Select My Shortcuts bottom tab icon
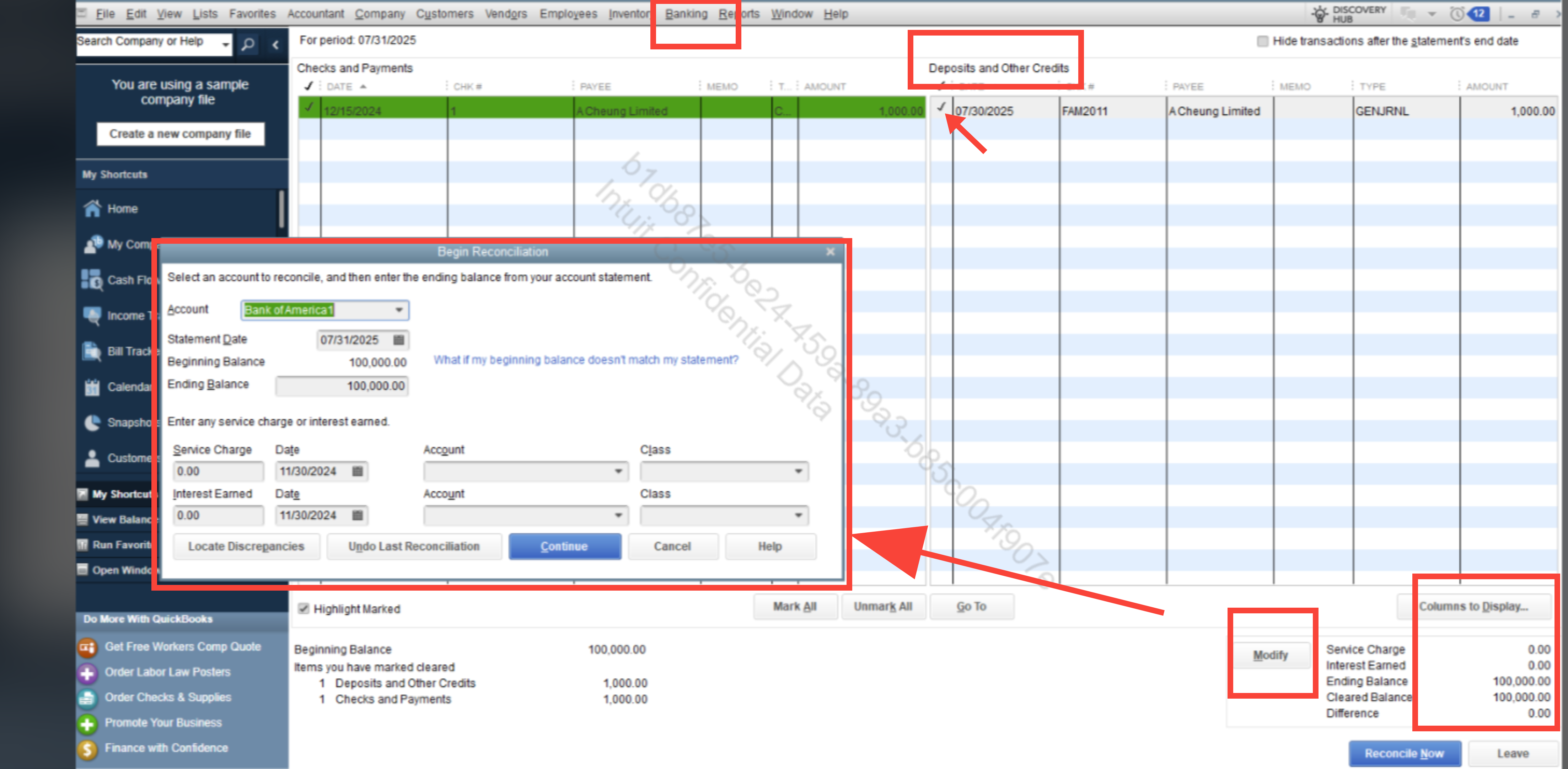The width and height of the screenshot is (1568, 769). (83, 494)
